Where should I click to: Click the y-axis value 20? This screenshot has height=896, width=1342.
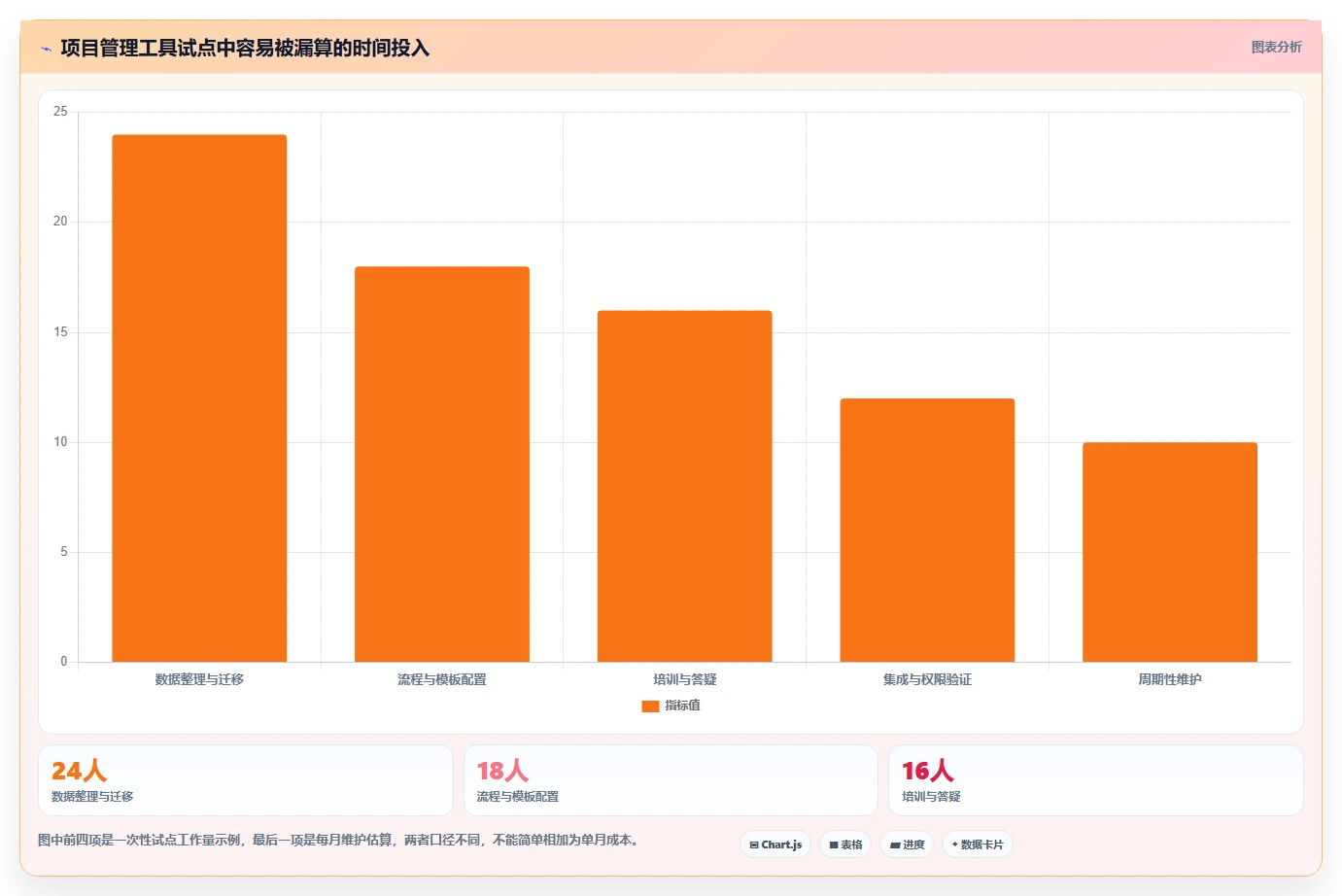(60, 222)
